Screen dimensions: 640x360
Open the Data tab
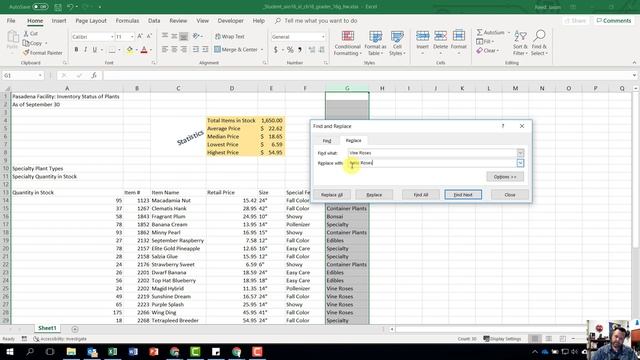click(154, 20)
